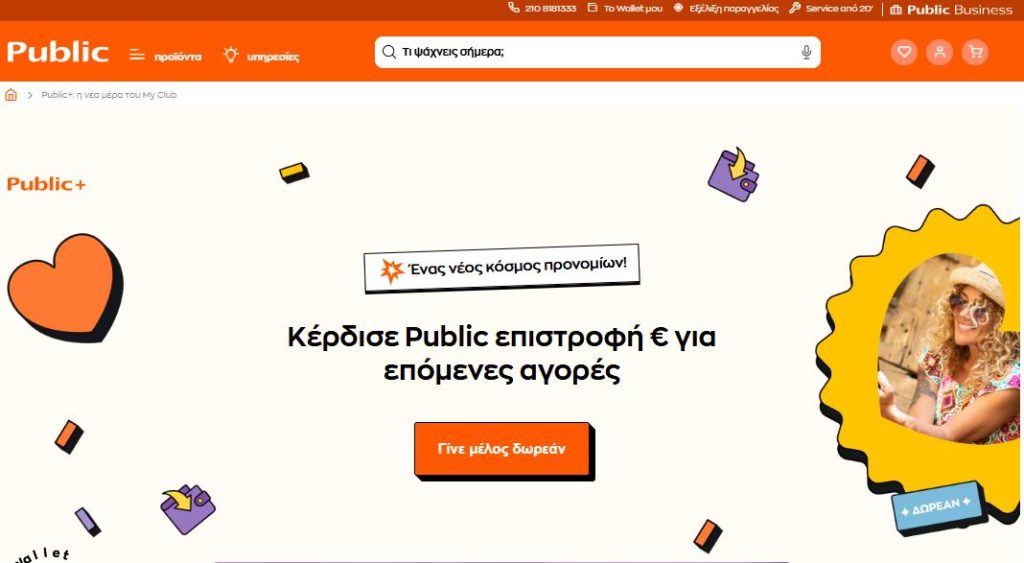
Task: Go to home via breadcrumb house icon
Action: coord(11,95)
